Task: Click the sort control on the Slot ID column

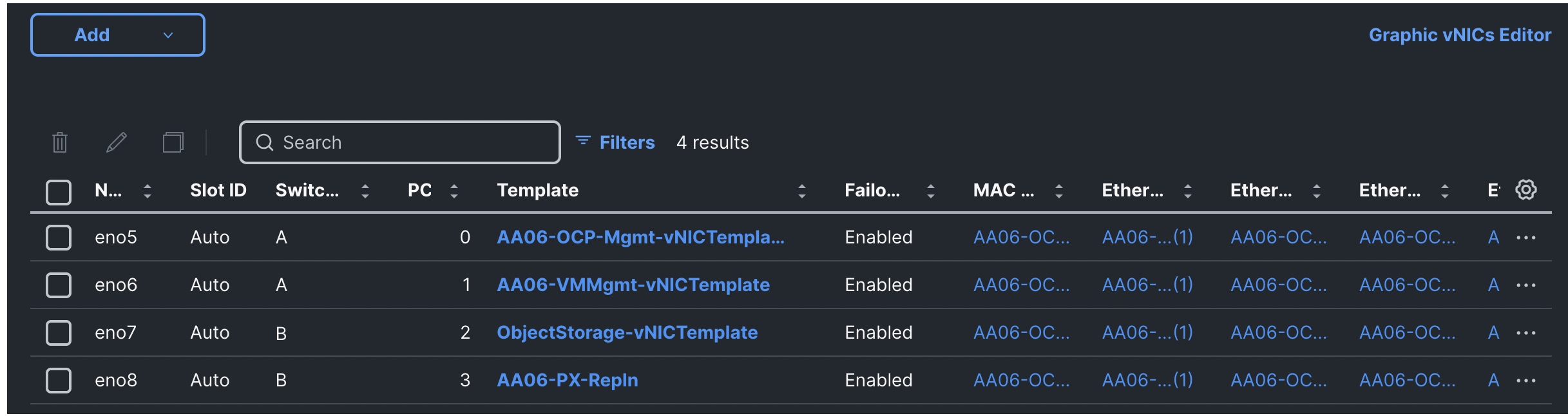Action: (x=217, y=190)
